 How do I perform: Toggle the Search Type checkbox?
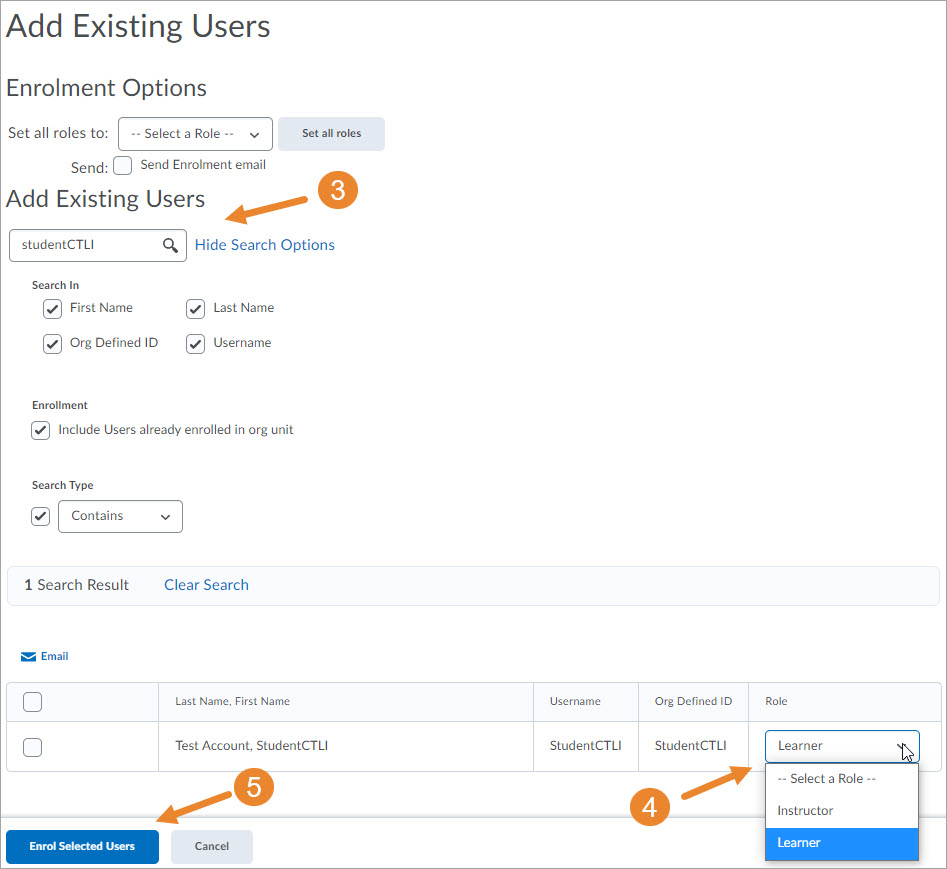coord(41,517)
